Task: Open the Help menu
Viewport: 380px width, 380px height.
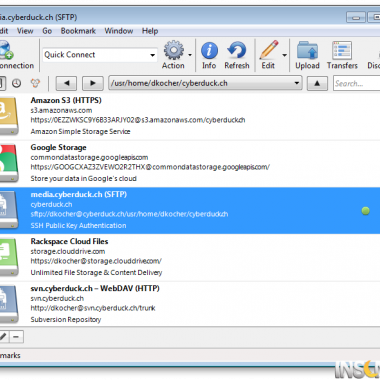Action: click(150, 31)
